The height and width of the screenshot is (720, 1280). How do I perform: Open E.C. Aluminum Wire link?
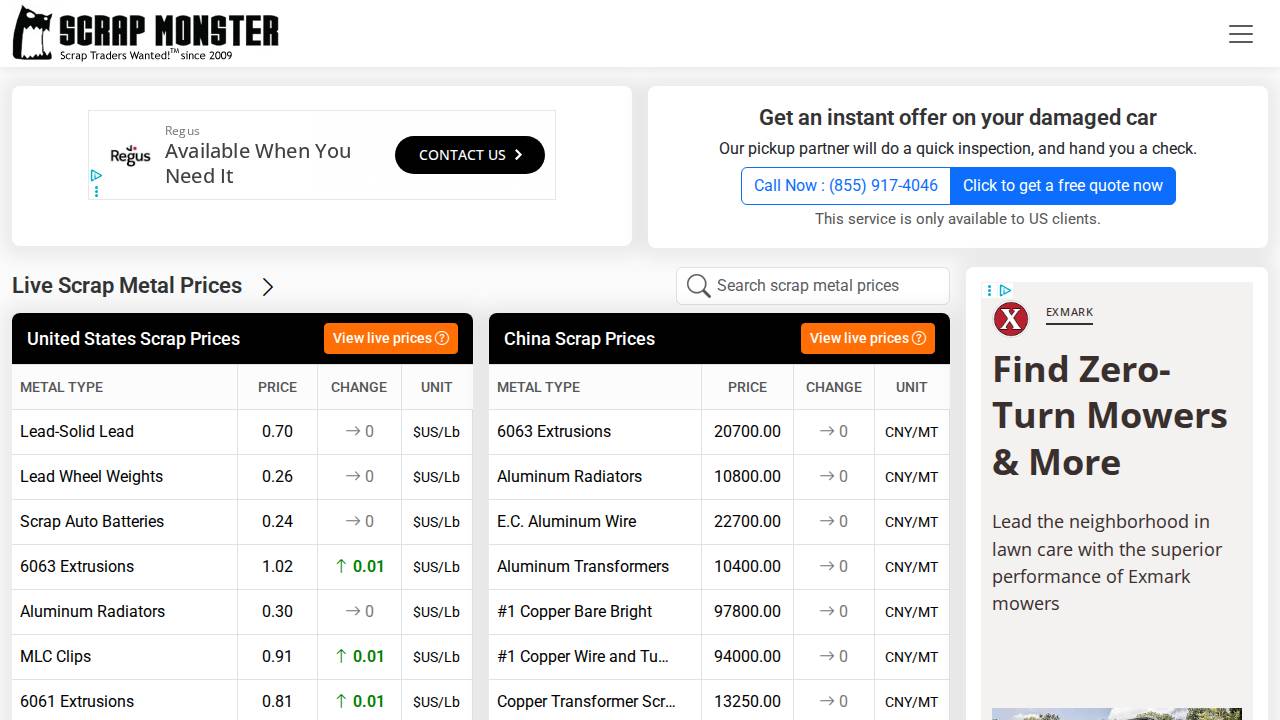tap(566, 522)
